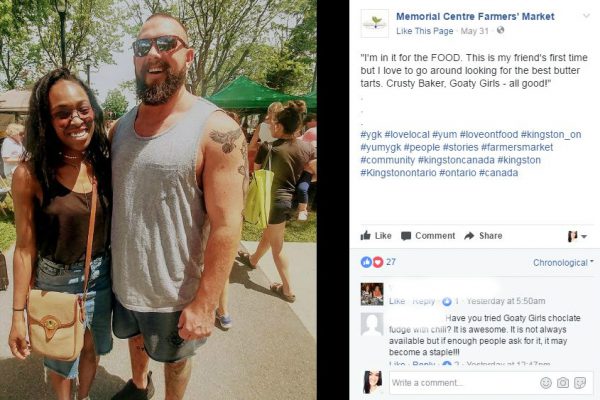
Task: Open the profile selector dropdown beside Share
Action: 577,237
